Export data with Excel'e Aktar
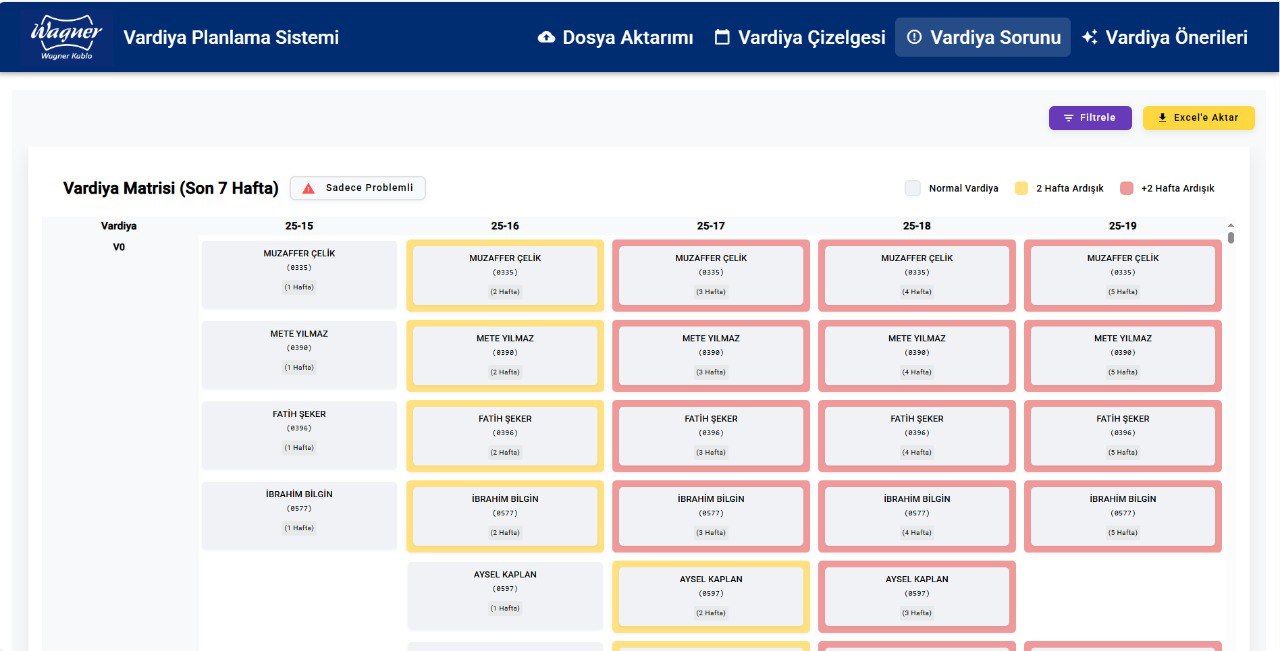The width and height of the screenshot is (1280, 651). tap(1198, 117)
